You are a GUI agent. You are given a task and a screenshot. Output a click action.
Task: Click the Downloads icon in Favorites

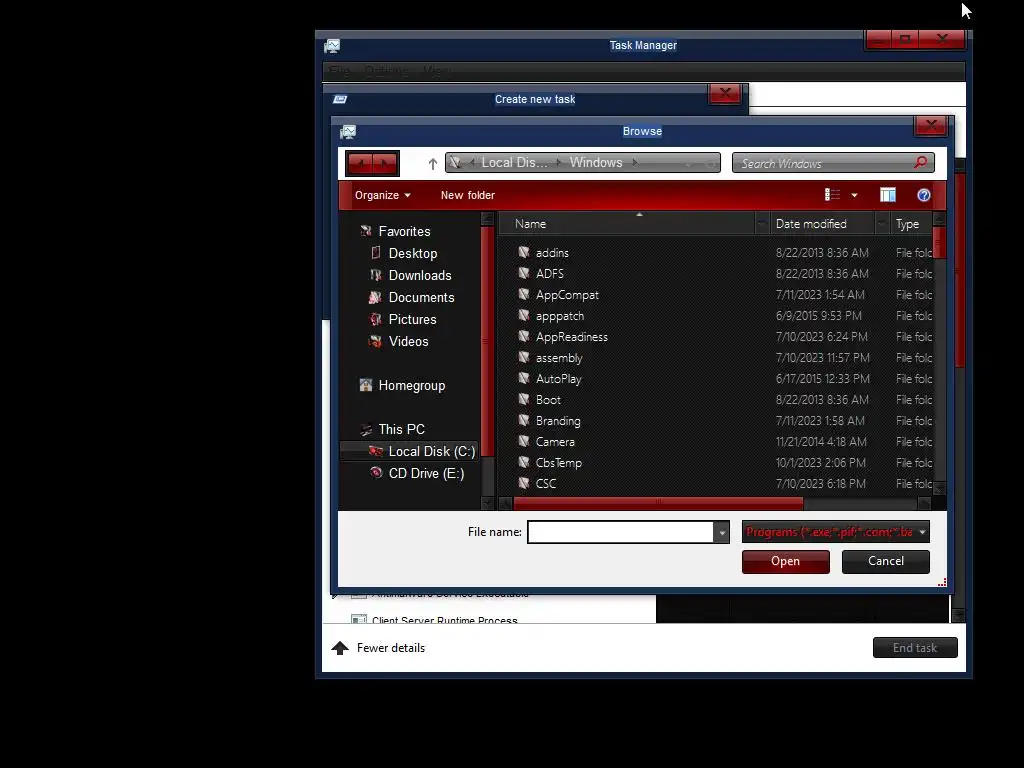376,275
